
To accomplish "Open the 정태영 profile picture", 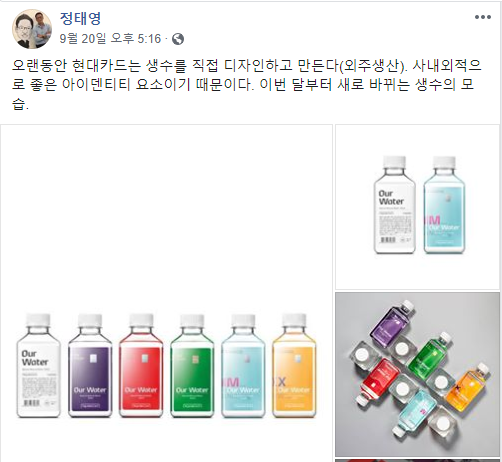I will coord(32,29).
